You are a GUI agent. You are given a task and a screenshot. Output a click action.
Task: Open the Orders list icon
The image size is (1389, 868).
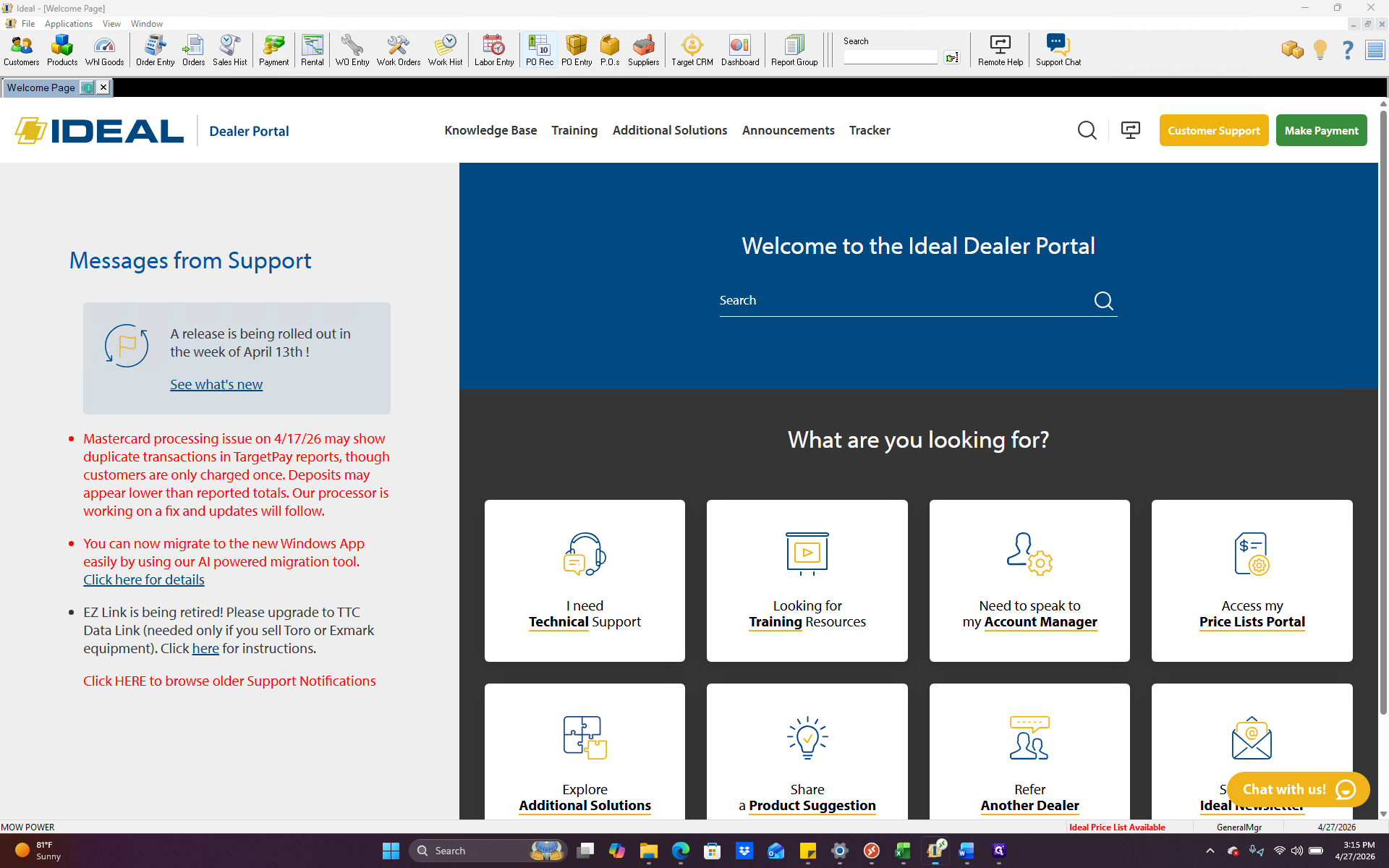(193, 51)
